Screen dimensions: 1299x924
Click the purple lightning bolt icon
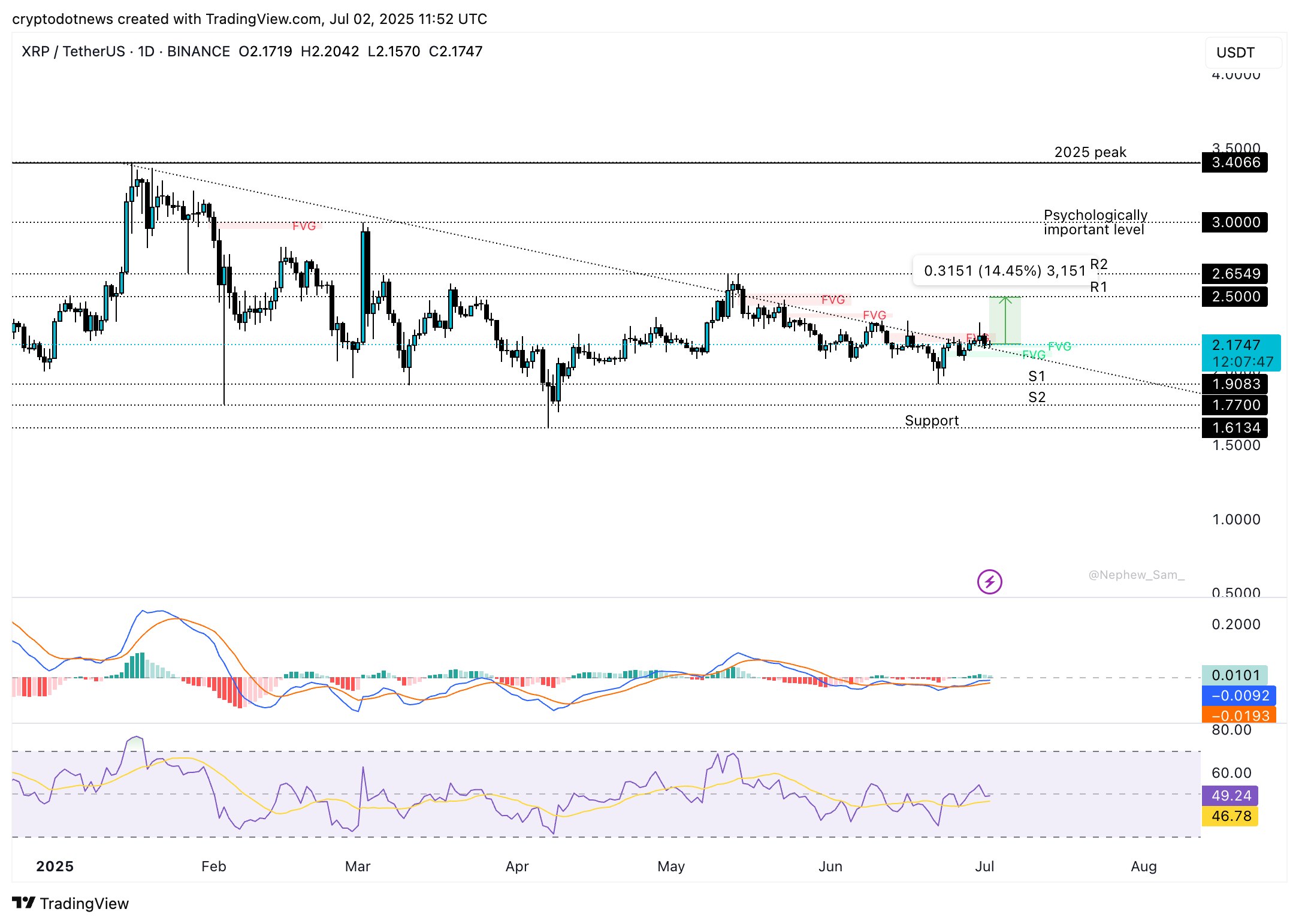click(x=989, y=581)
